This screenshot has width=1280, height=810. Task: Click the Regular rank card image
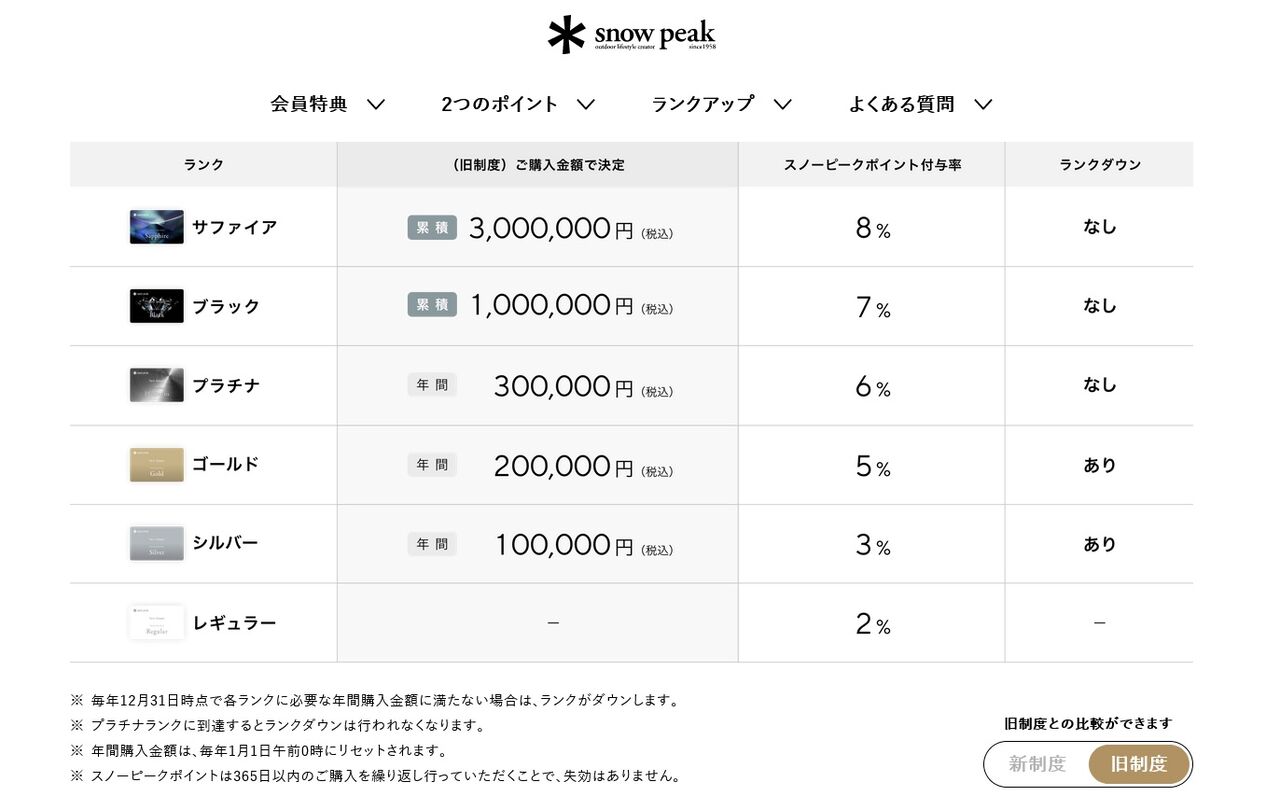click(156, 622)
